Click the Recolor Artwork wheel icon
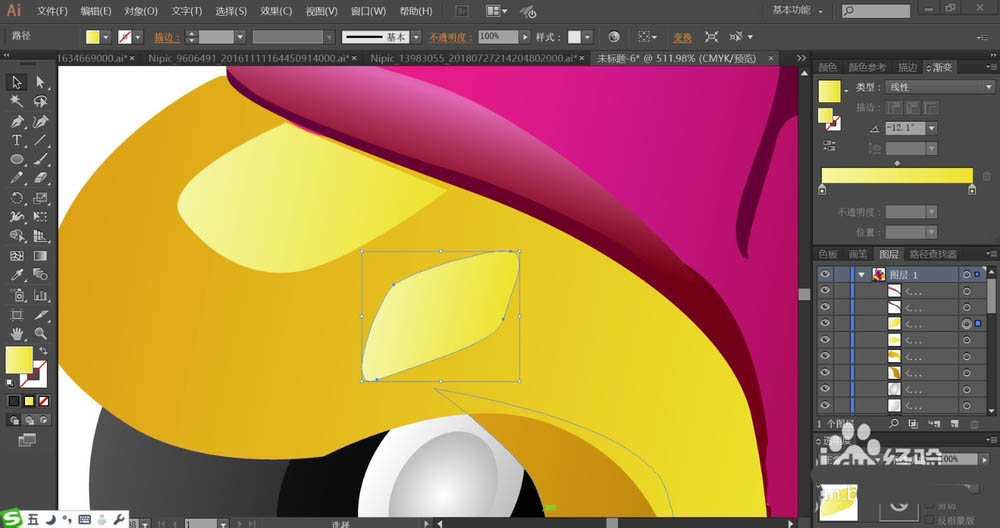 [614, 37]
